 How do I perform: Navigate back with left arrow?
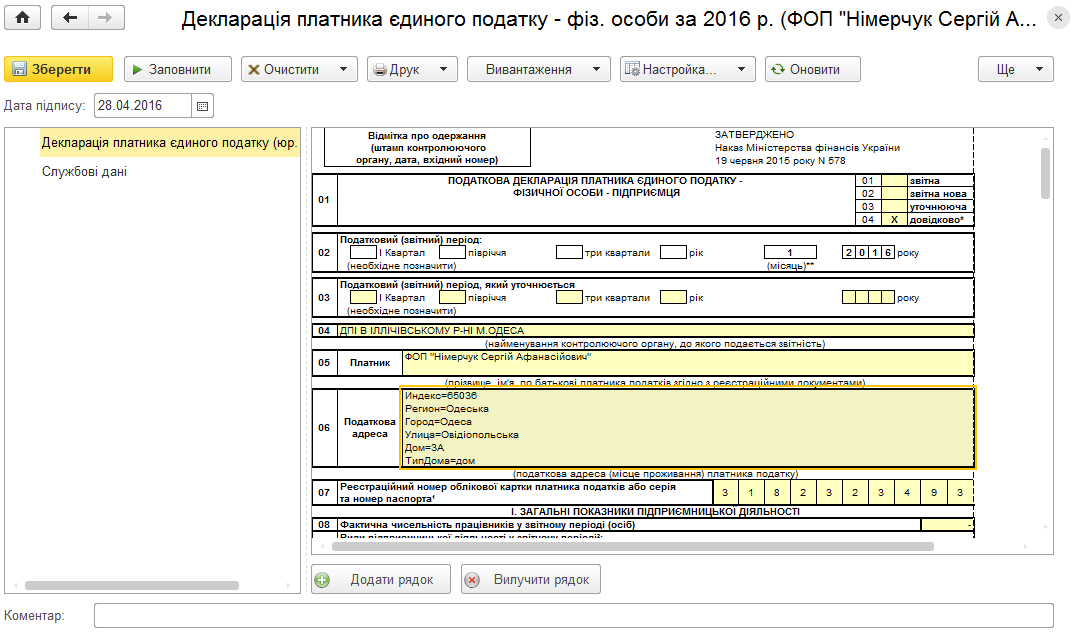70,18
